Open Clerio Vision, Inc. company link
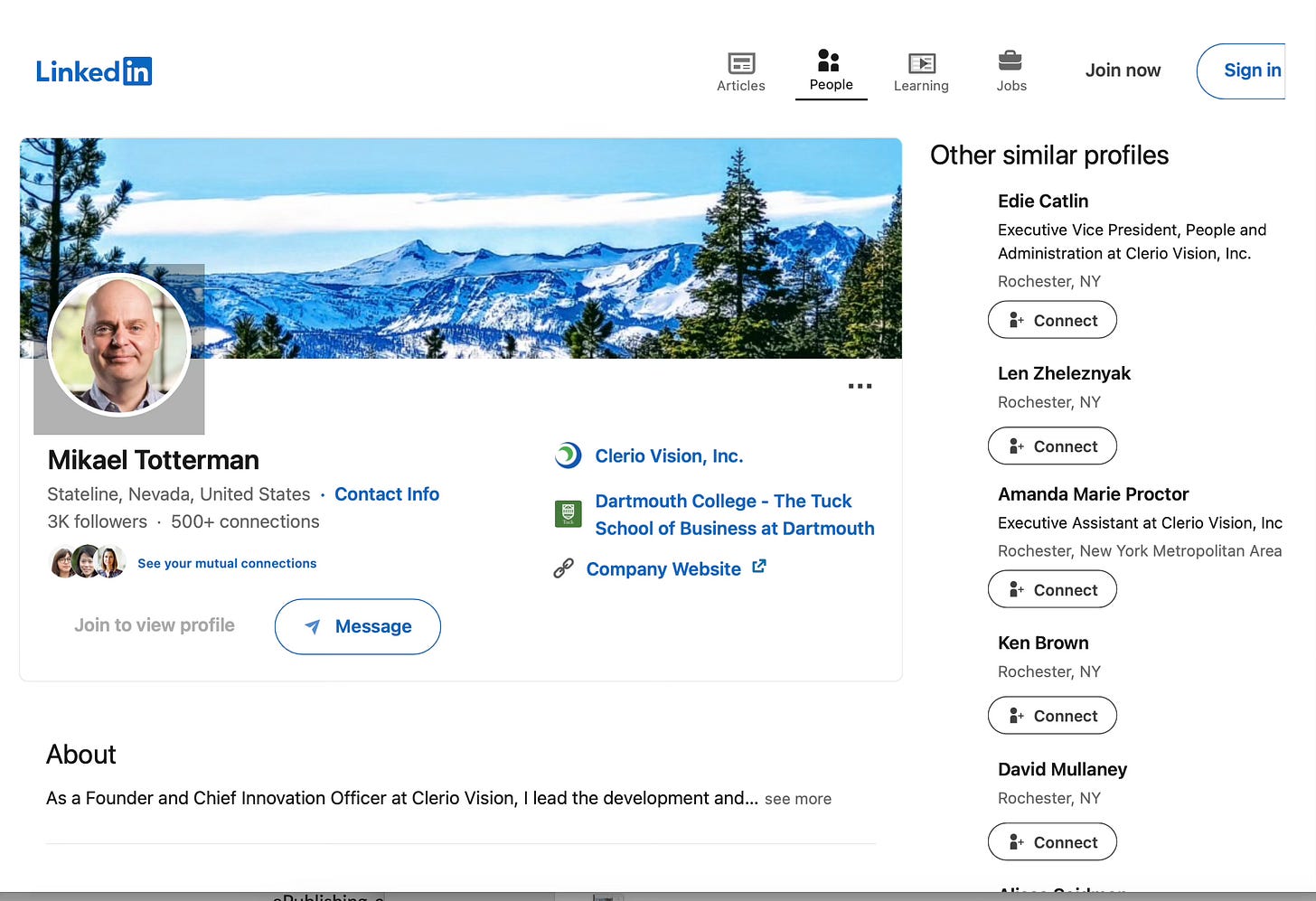 669,456
